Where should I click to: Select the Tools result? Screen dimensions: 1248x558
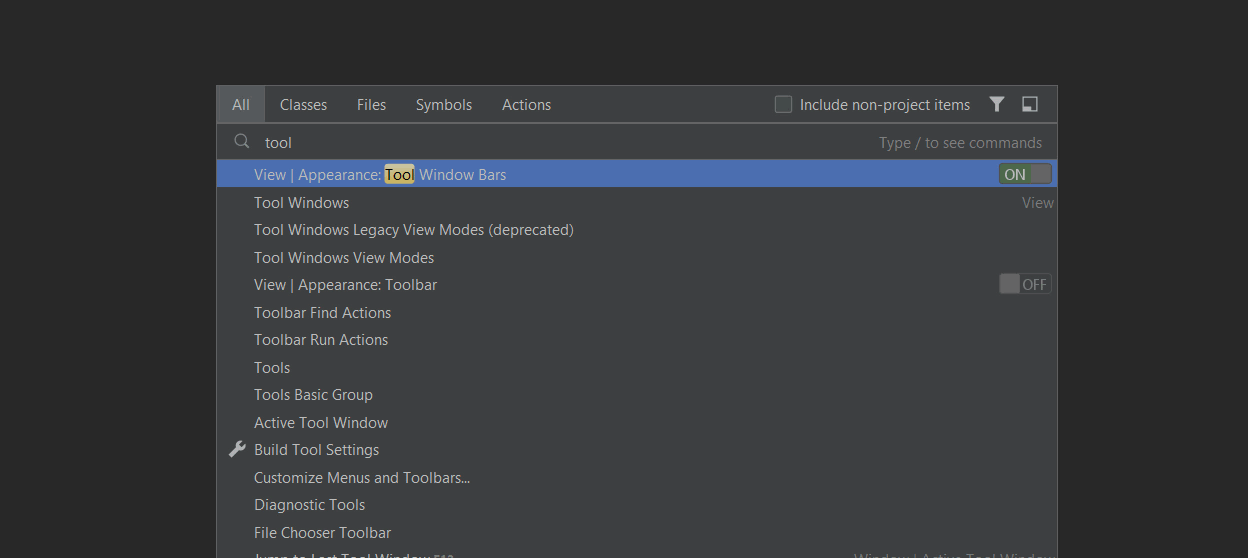(x=637, y=367)
